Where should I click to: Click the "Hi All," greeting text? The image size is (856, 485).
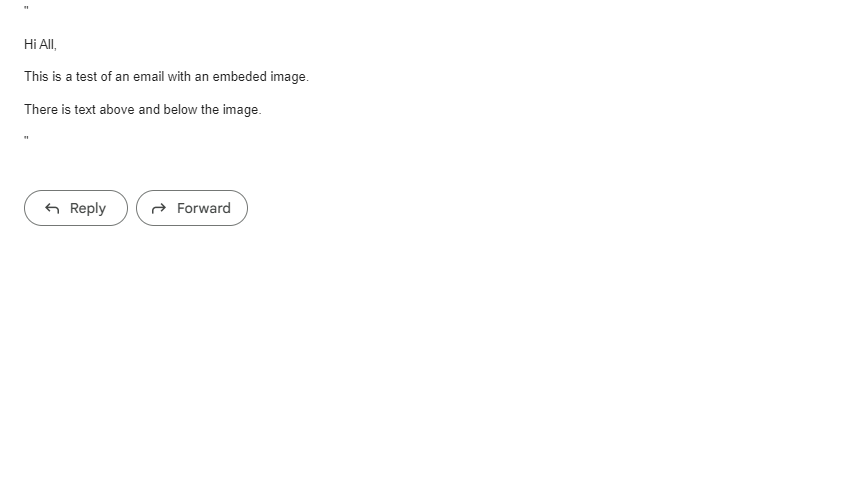(40, 45)
